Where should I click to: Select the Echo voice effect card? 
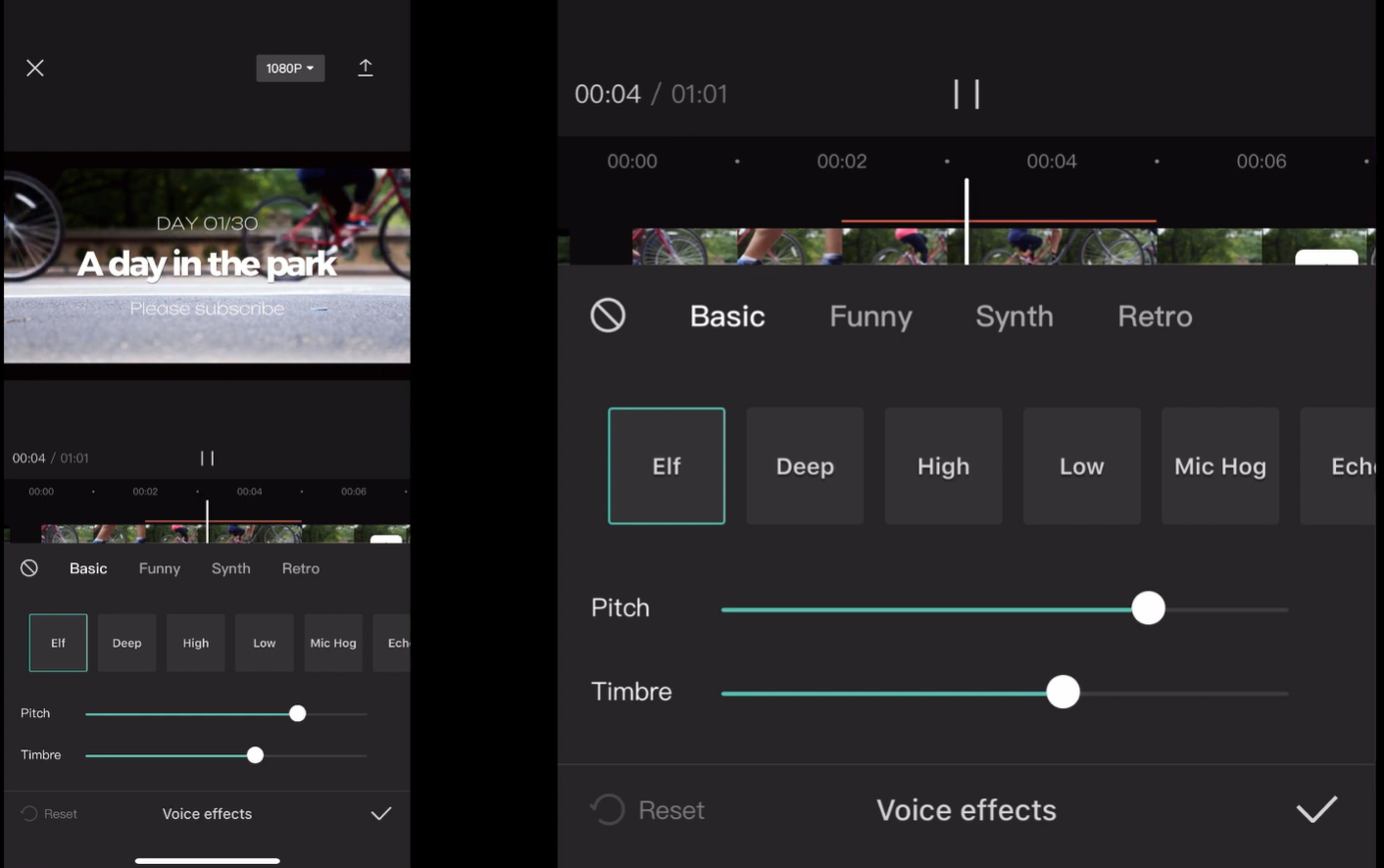click(1353, 465)
